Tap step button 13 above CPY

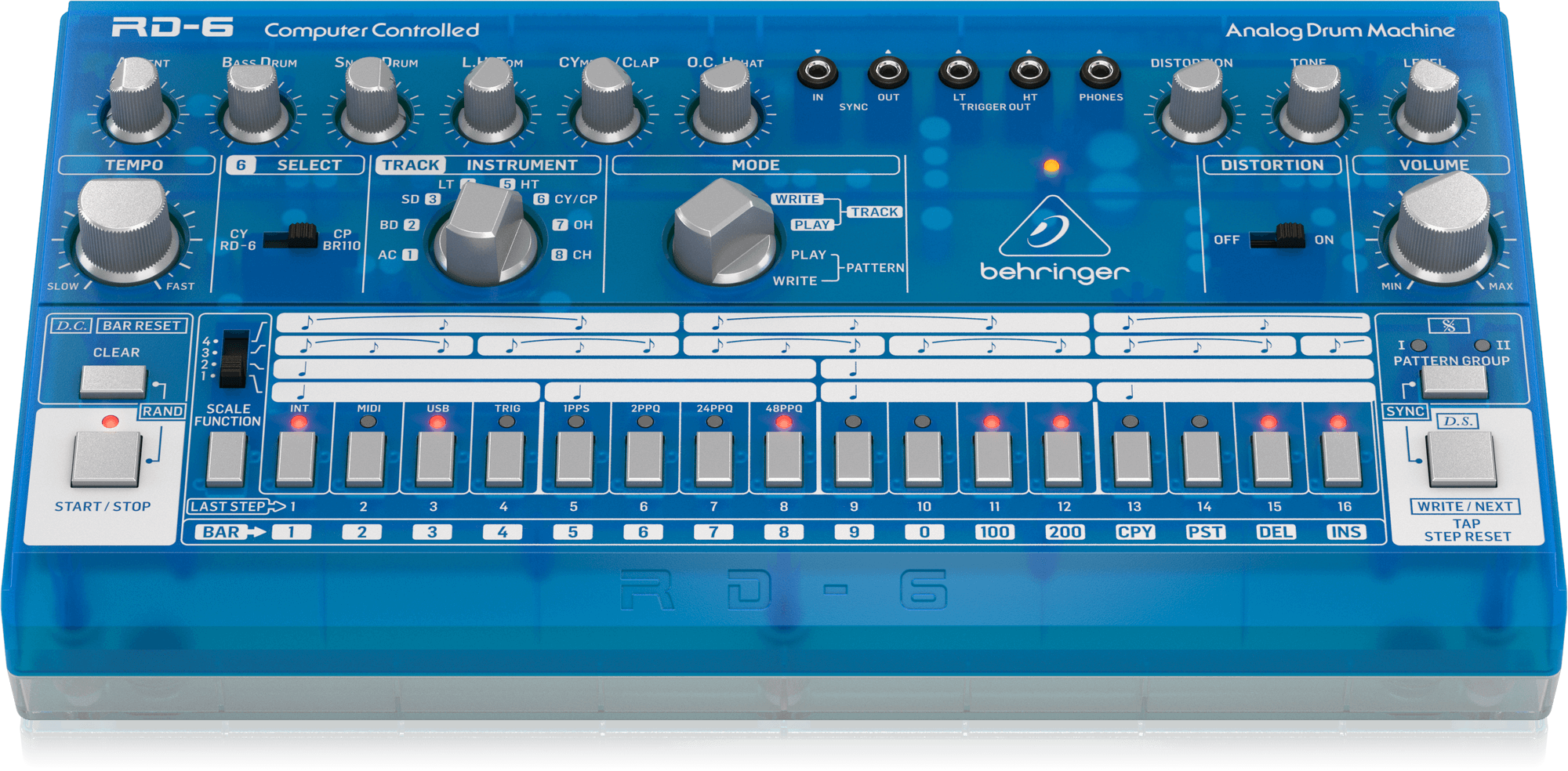pos(1133,458)
